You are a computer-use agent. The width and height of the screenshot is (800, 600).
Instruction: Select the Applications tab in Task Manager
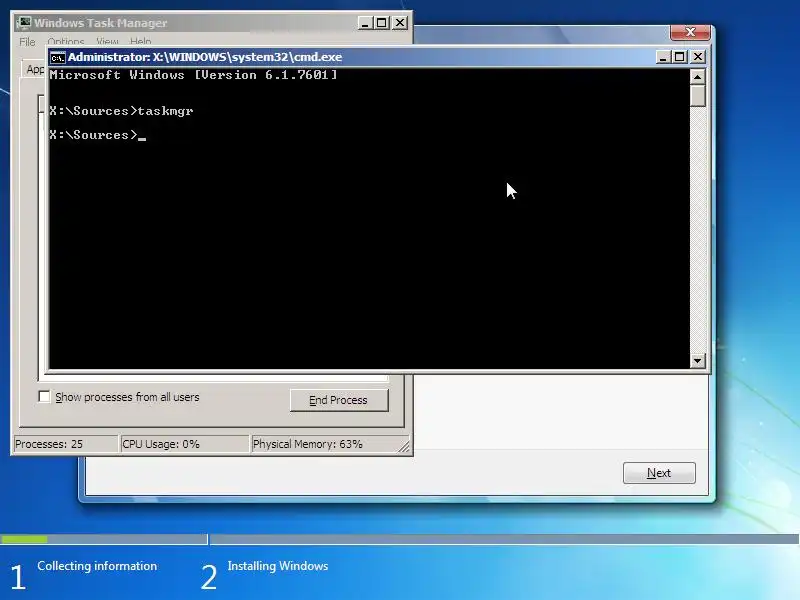pos(35,69)
